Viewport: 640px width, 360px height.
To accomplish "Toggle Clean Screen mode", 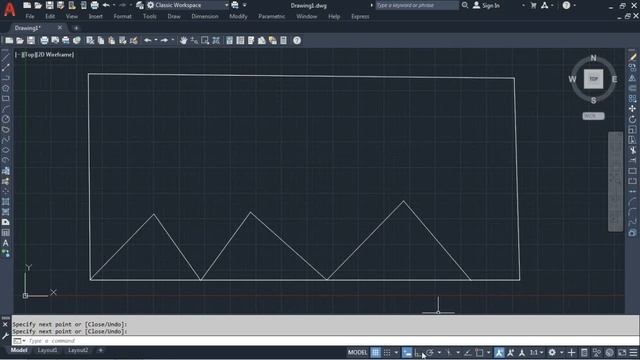I will [622, 353].
